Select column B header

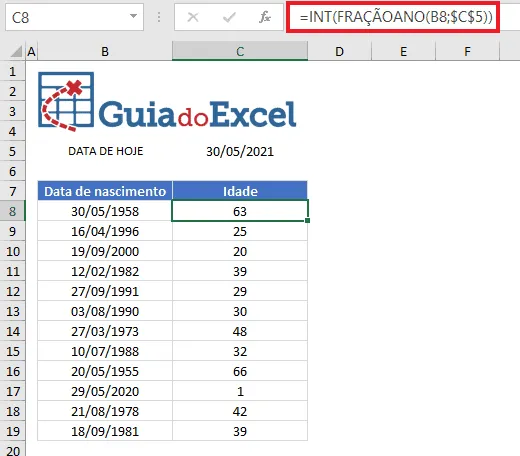[105, 51]
